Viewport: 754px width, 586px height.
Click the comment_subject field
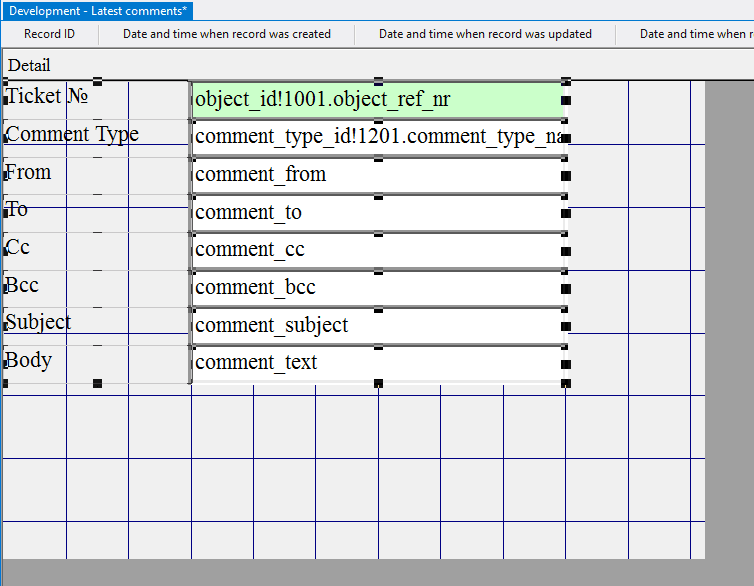pyautogui.click(x=377, y=326)
